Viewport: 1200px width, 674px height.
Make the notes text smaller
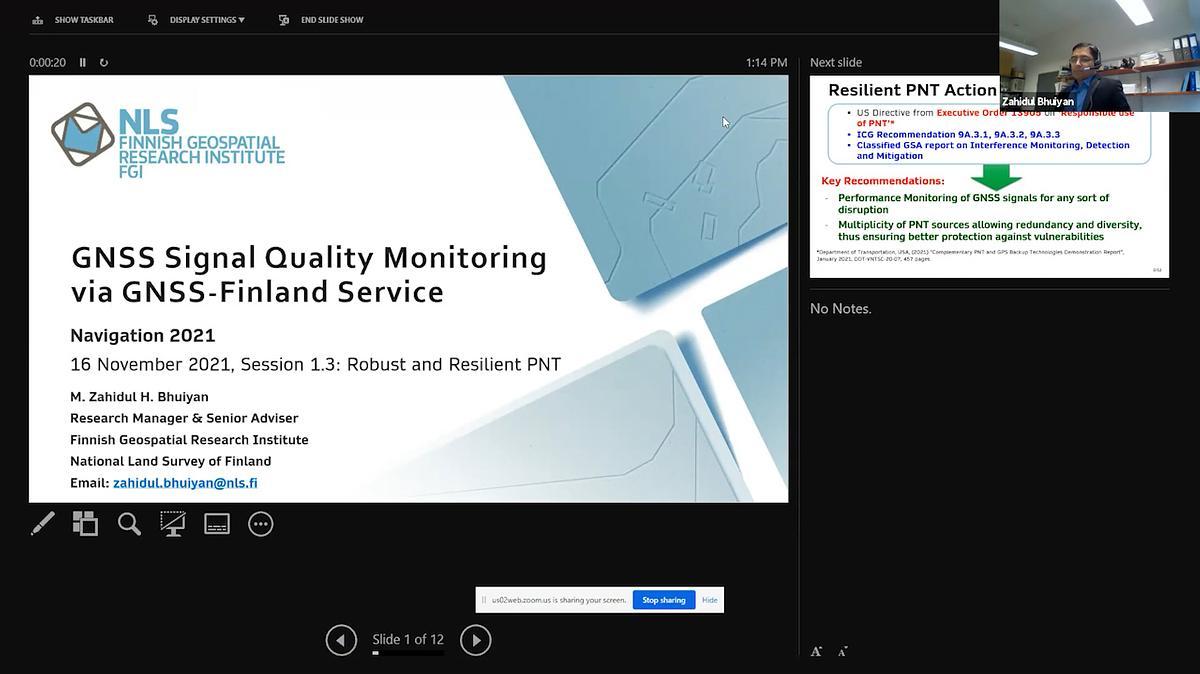pos(843,651)
